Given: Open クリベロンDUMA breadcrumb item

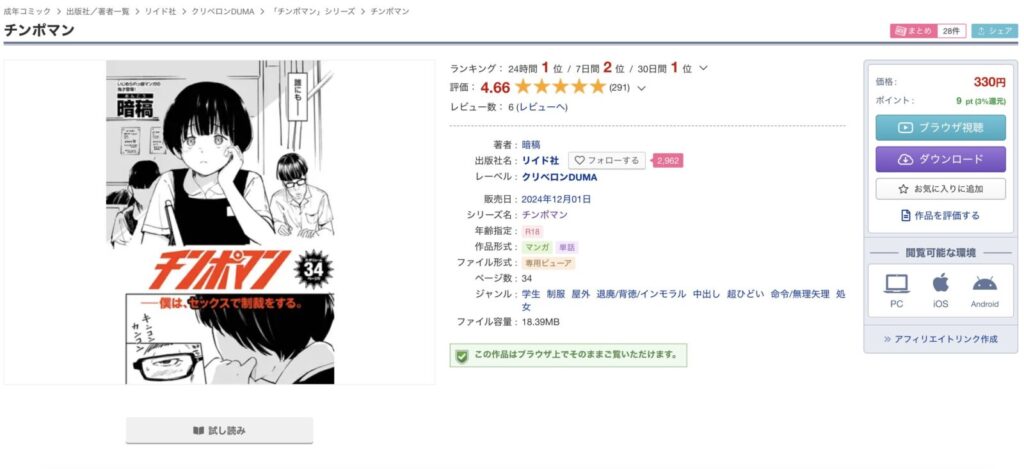Looking at the screenshot, I should pyautogui.click(x=223, y=11).
